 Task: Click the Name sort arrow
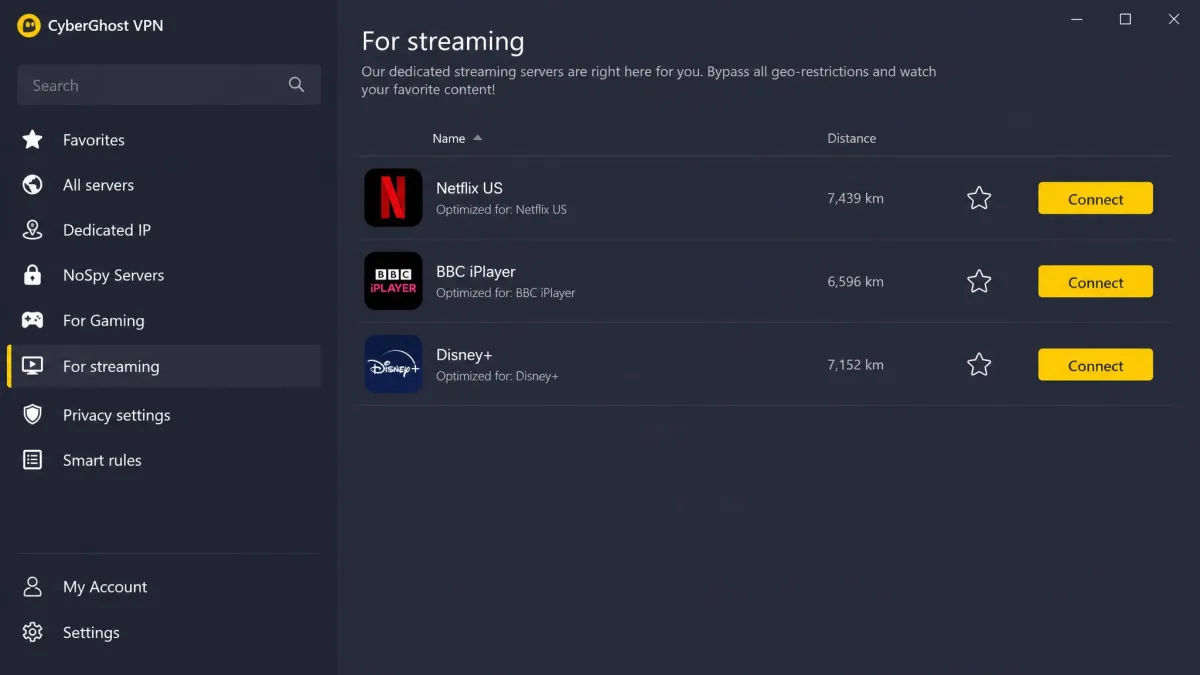point(478,138)
